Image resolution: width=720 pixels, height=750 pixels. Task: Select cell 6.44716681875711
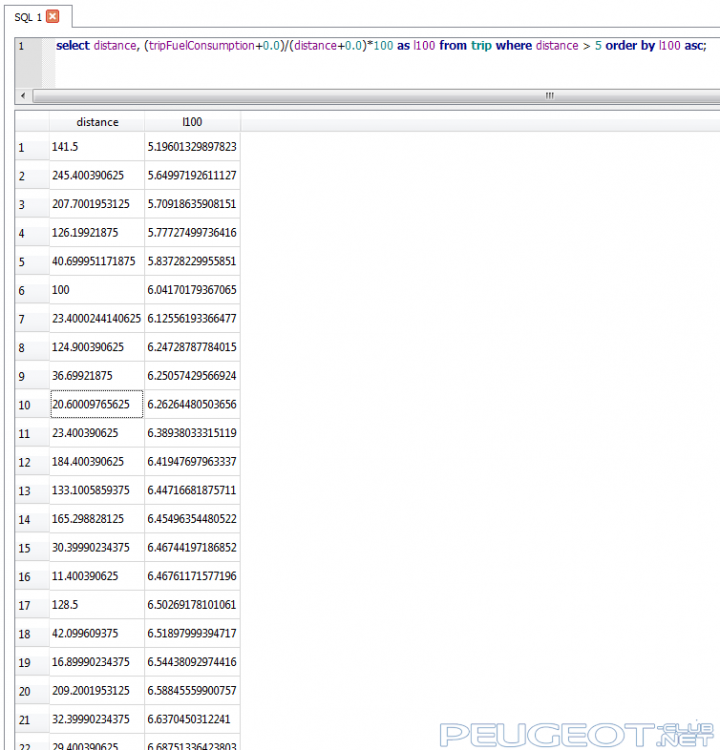point(192,490)
